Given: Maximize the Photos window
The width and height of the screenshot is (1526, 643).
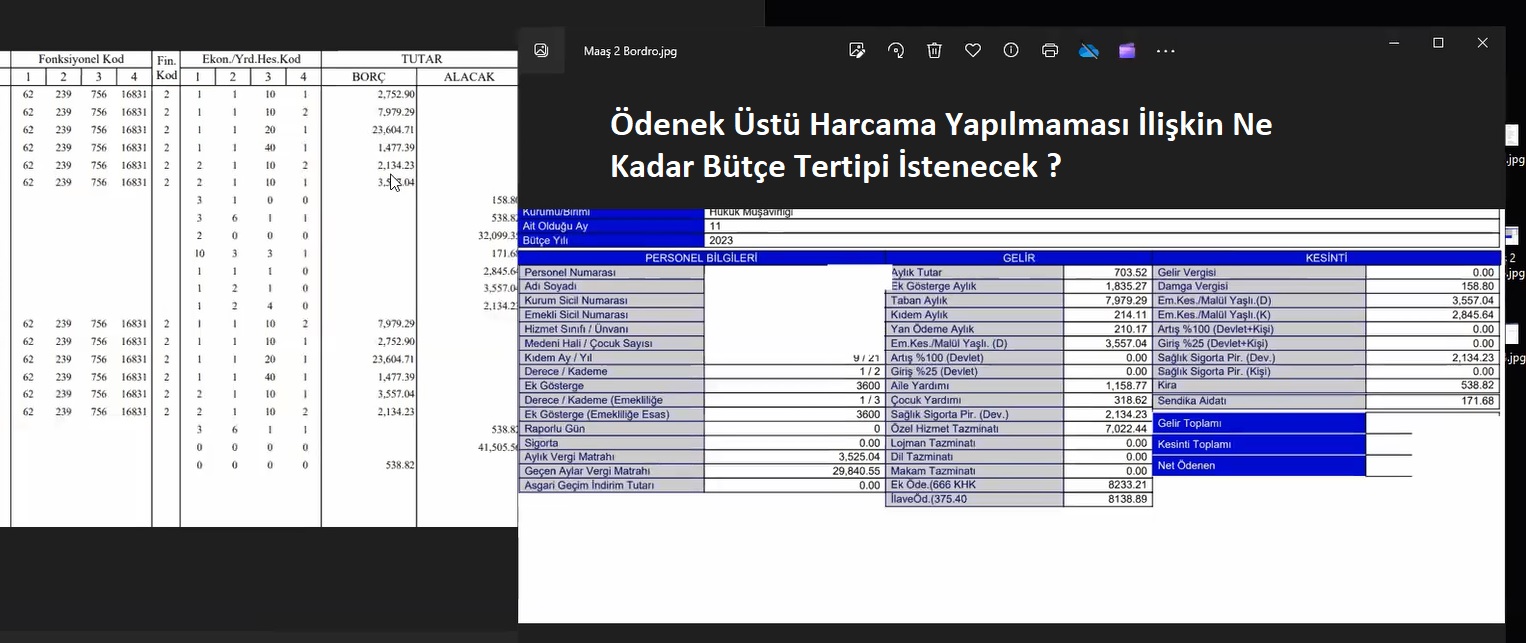Looking at the screenshot, I should (x=1438, y=43).
